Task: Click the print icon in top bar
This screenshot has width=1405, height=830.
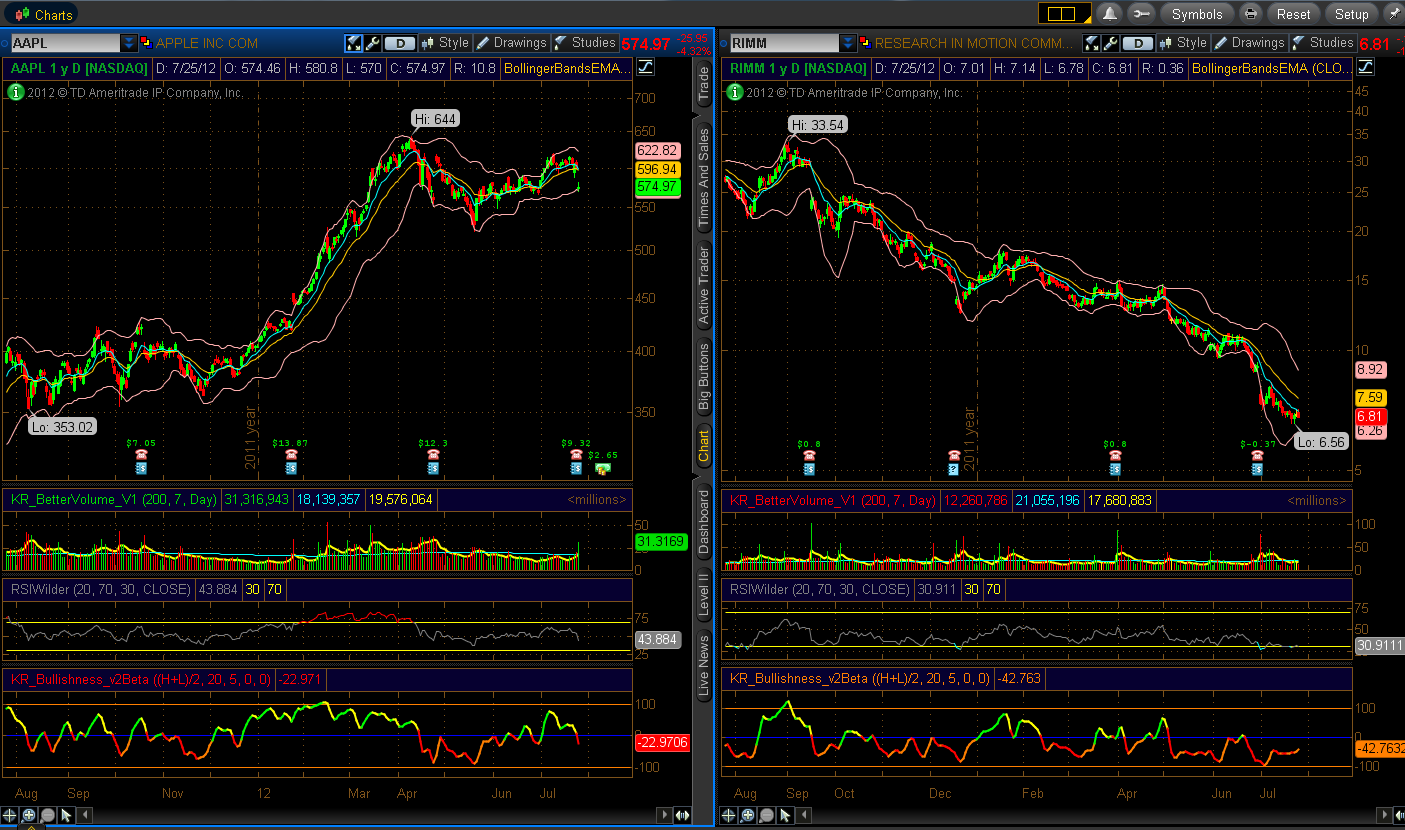Action: pos(1250,14)
